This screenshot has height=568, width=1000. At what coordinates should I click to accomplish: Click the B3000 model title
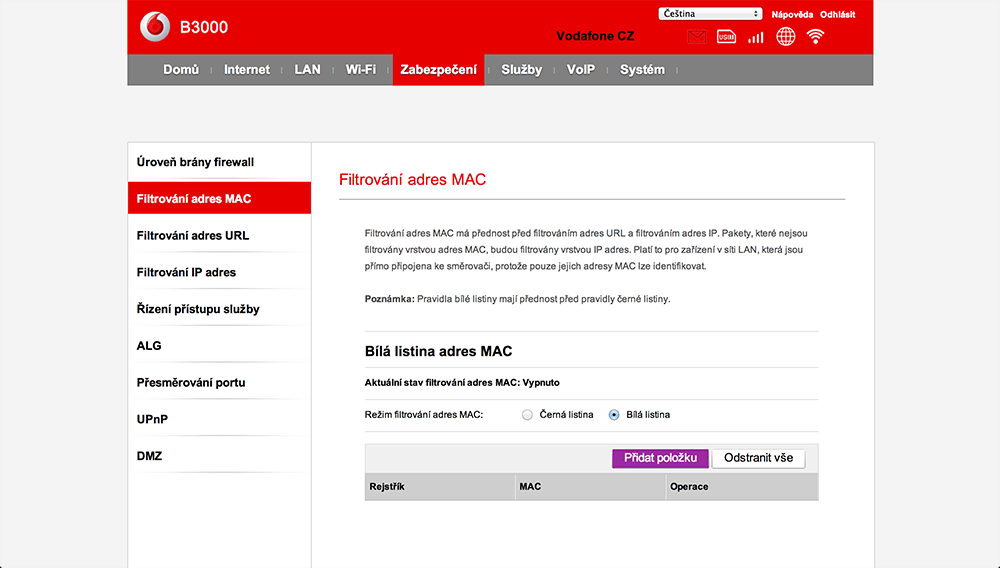tap(204, 27)
